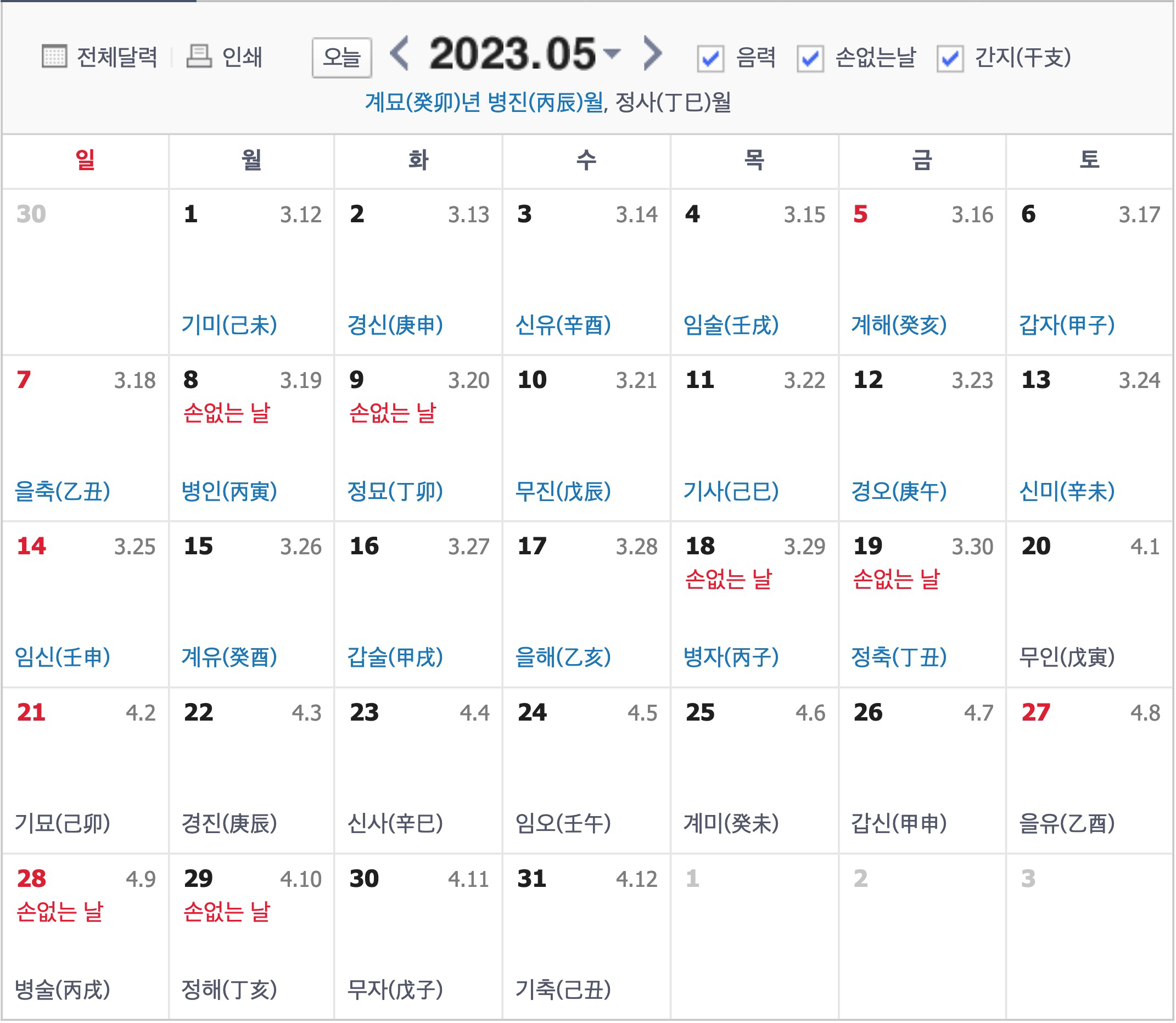
Task: Go to next month arrow
Action: pos(652,53)
